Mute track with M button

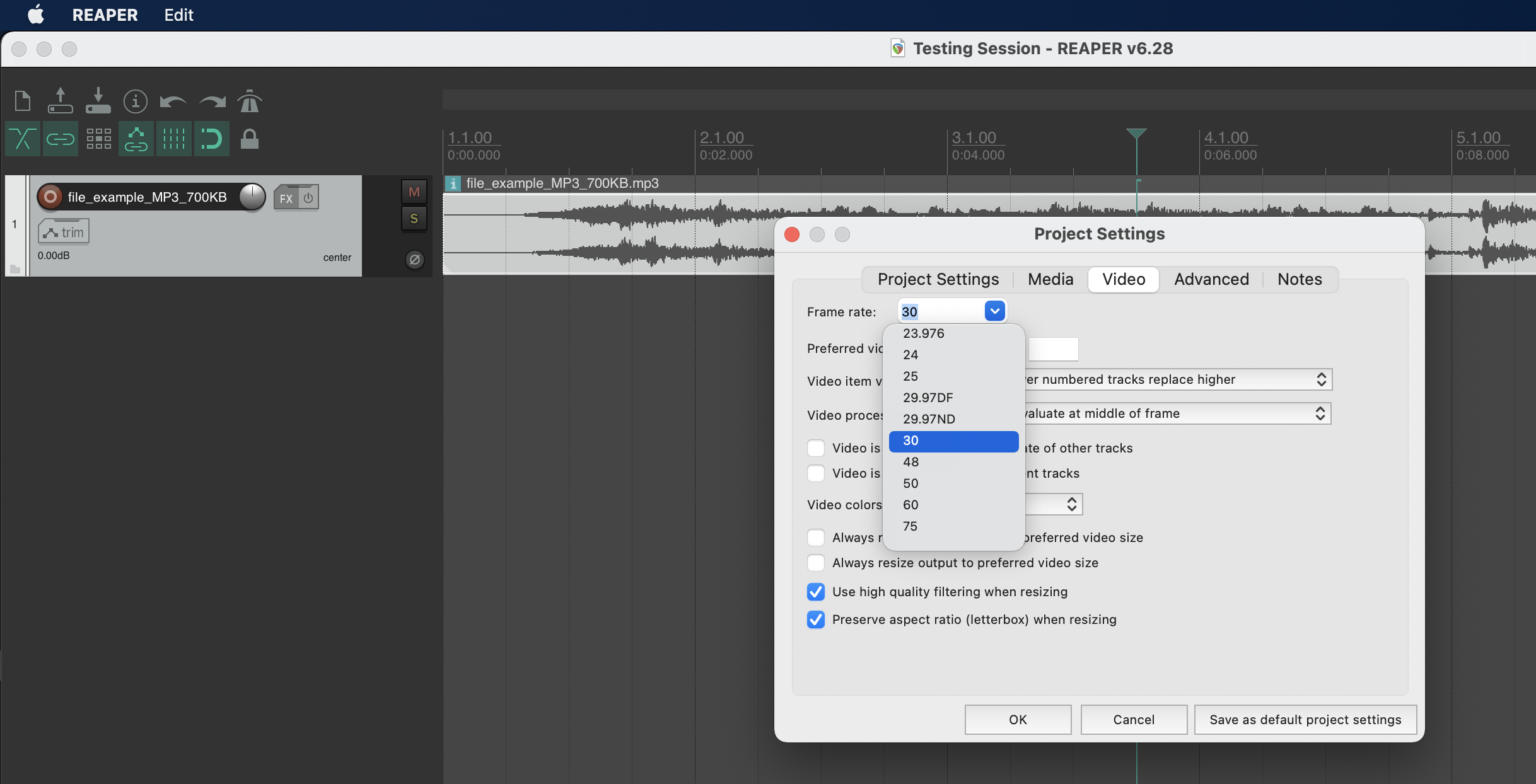click(x=414, y=192)
